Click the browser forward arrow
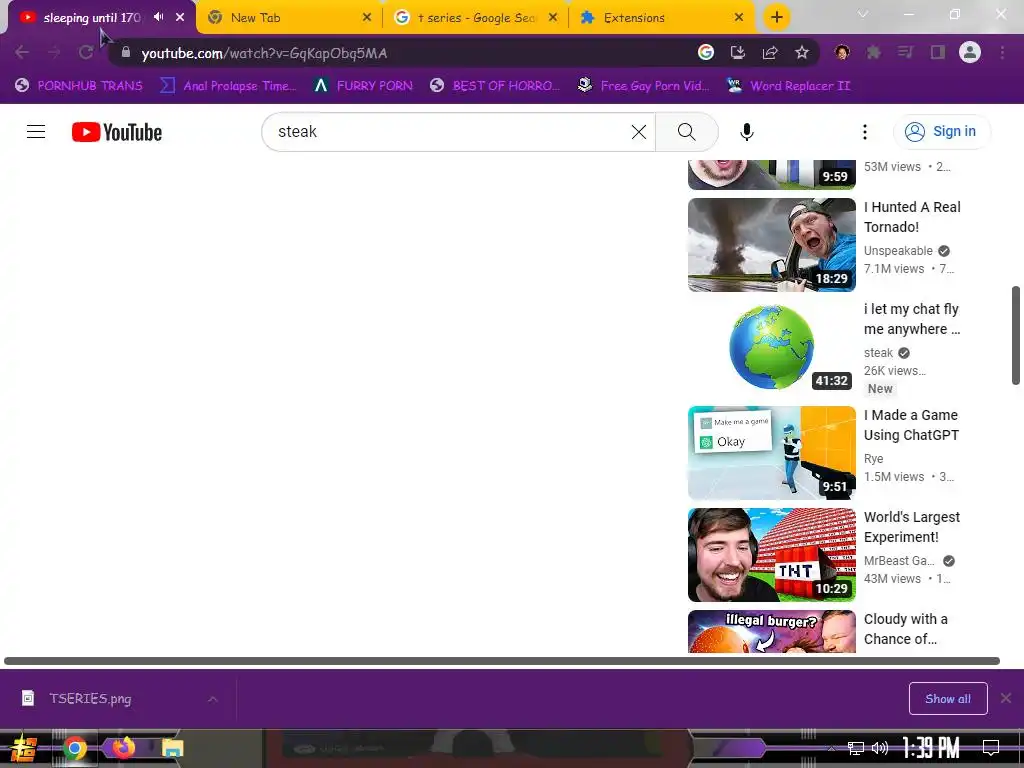Image resolution: width=1024 pixels, height=768 pixels. click(x=54, y=52)
